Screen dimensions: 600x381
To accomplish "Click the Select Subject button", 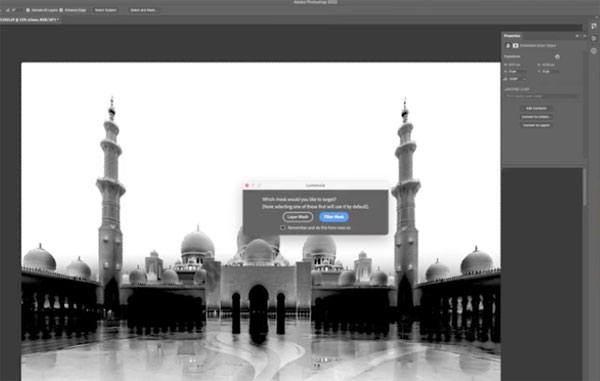I will [x=106, y=10].
